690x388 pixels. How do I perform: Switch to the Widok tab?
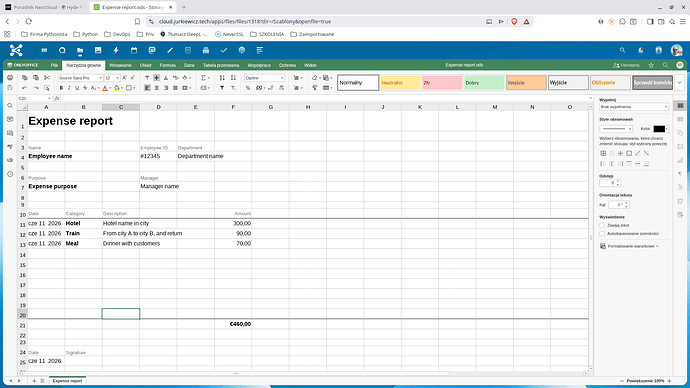click(x=310, y=65)
